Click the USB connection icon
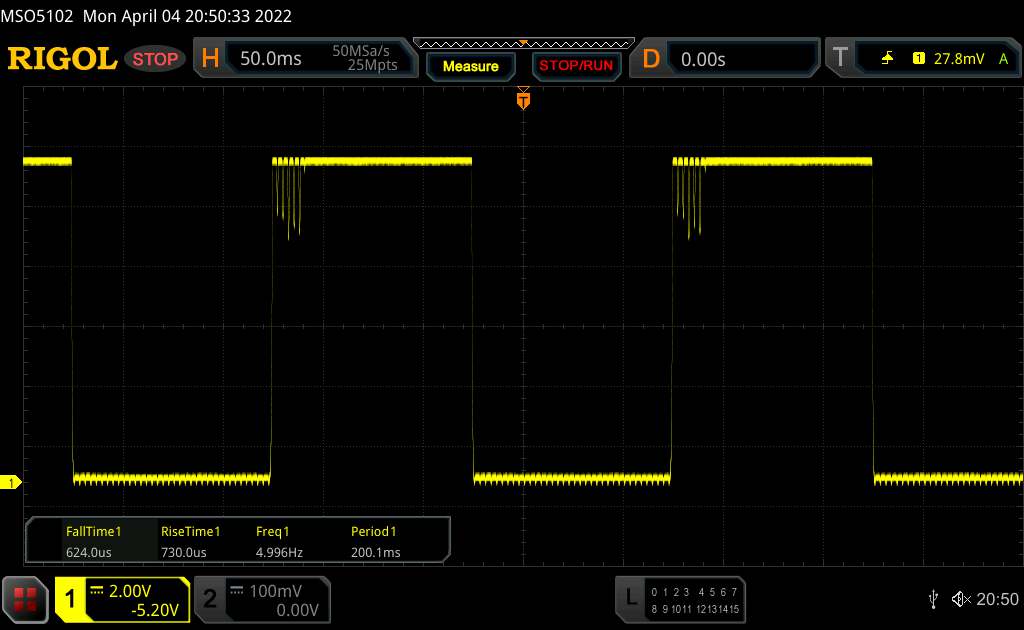 click(933, 598)
